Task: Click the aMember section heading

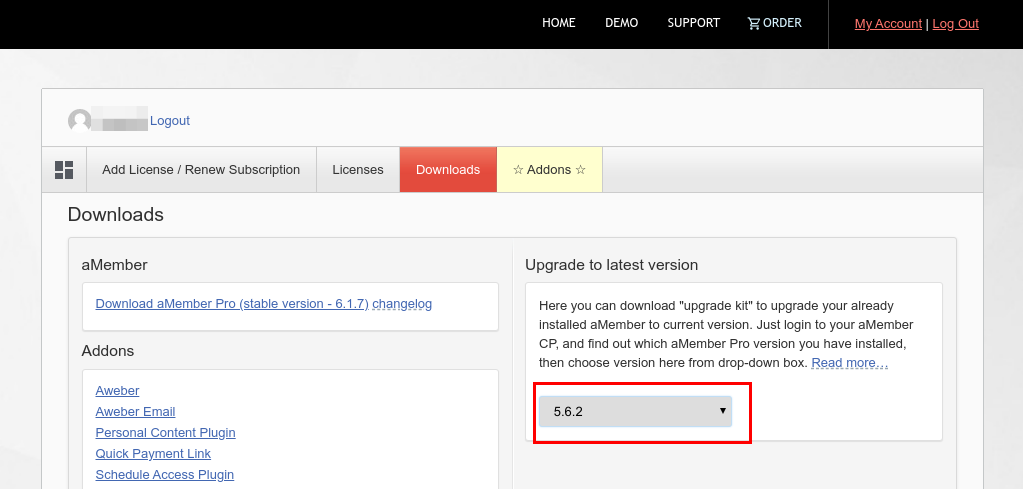Action: [x=114, y=265]
